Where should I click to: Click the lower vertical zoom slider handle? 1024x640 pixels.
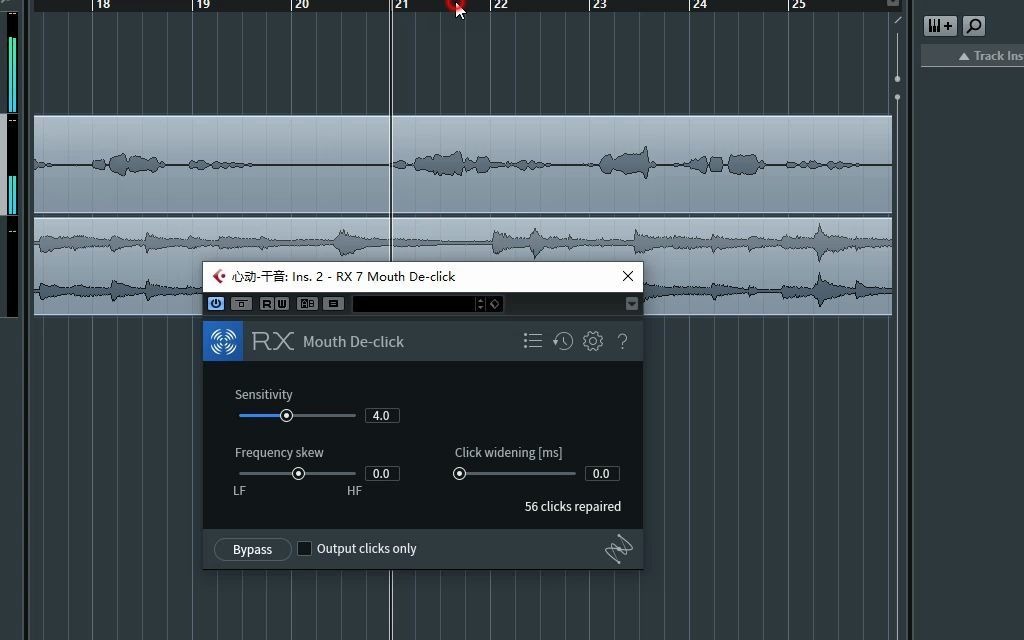click(x=897, y=97)
